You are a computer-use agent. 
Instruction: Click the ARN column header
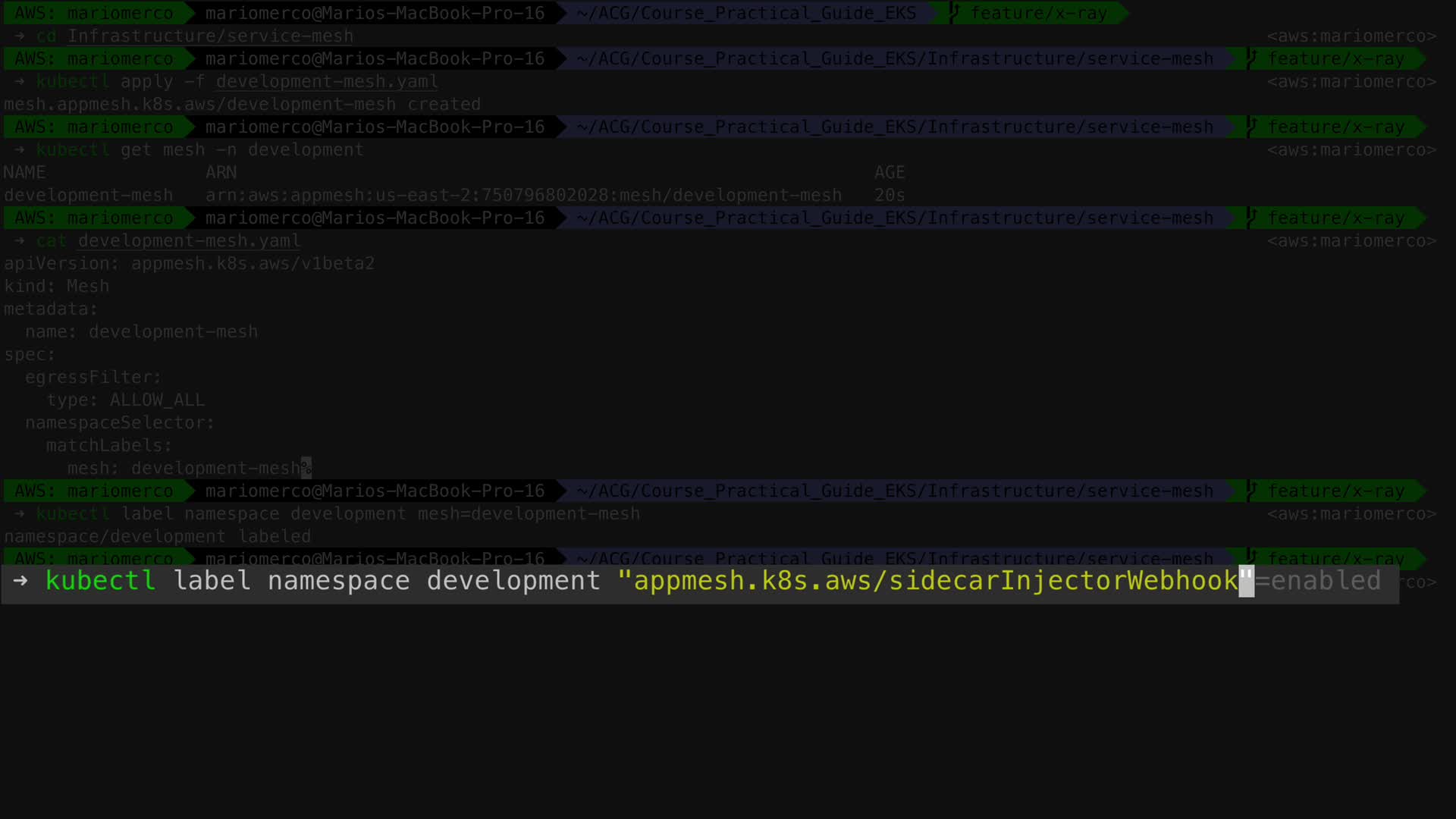(221, 172)
